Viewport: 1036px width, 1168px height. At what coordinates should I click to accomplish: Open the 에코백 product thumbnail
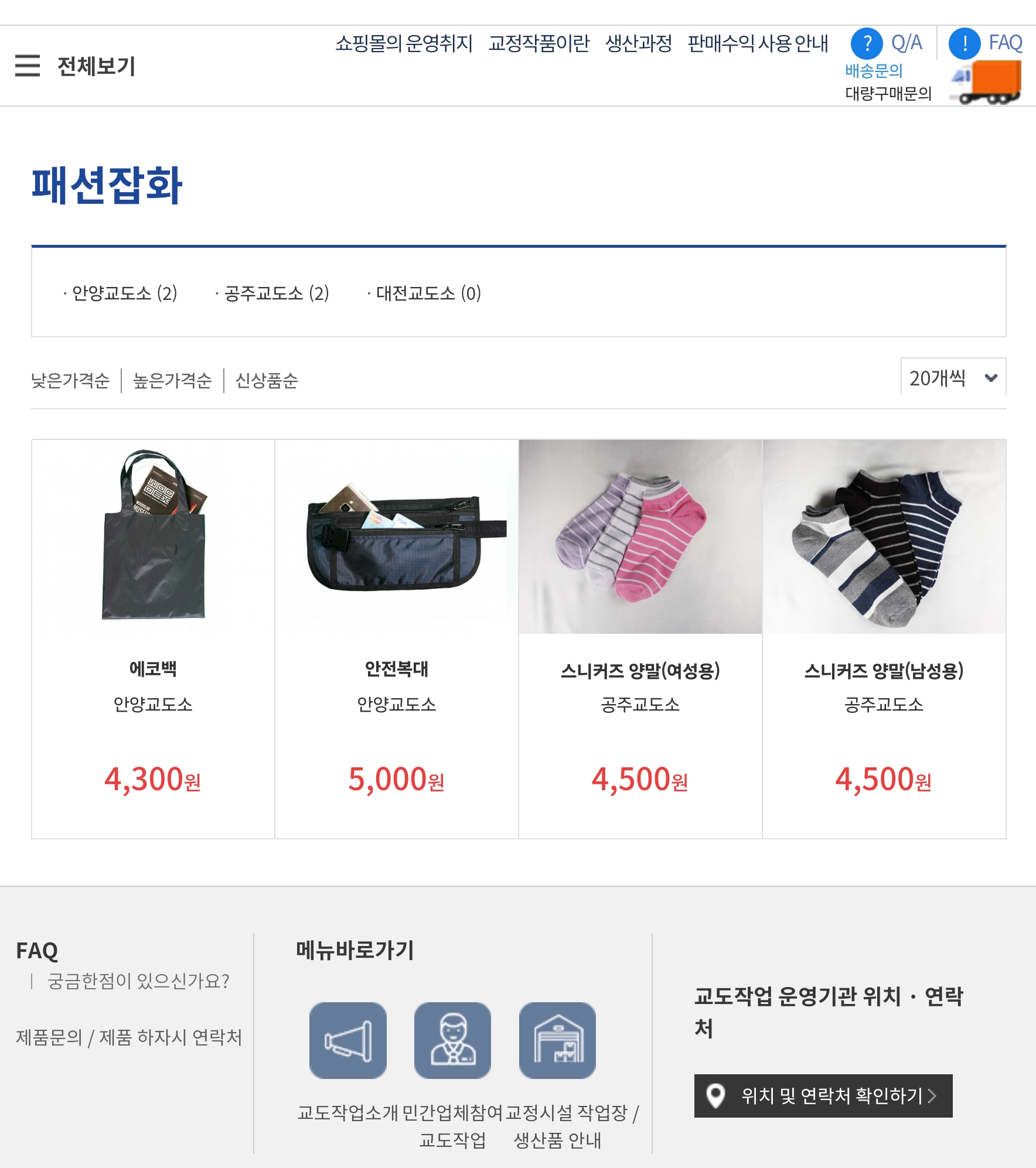(154, 536)
